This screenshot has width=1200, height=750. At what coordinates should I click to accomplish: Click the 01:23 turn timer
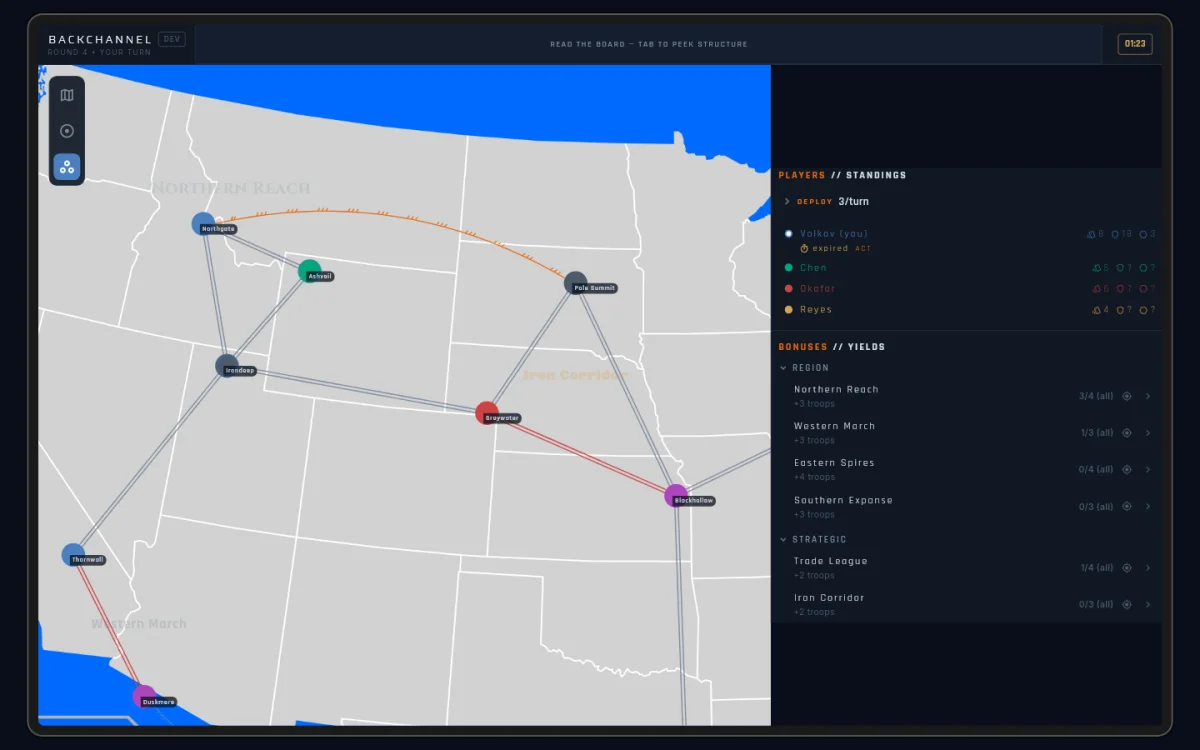(x=1135, y=44)
